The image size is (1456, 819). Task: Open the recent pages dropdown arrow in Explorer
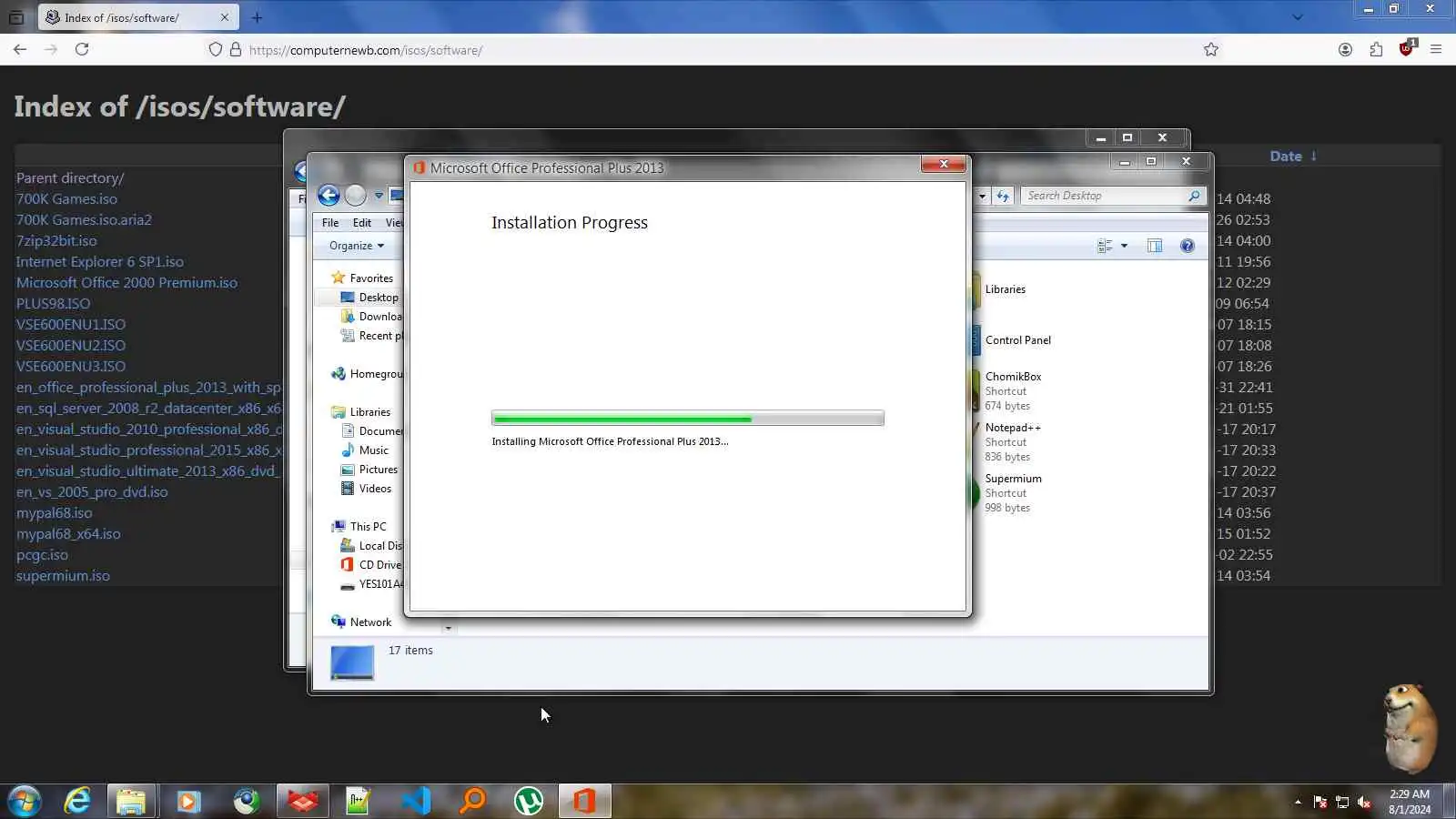(x=379, y=196)
